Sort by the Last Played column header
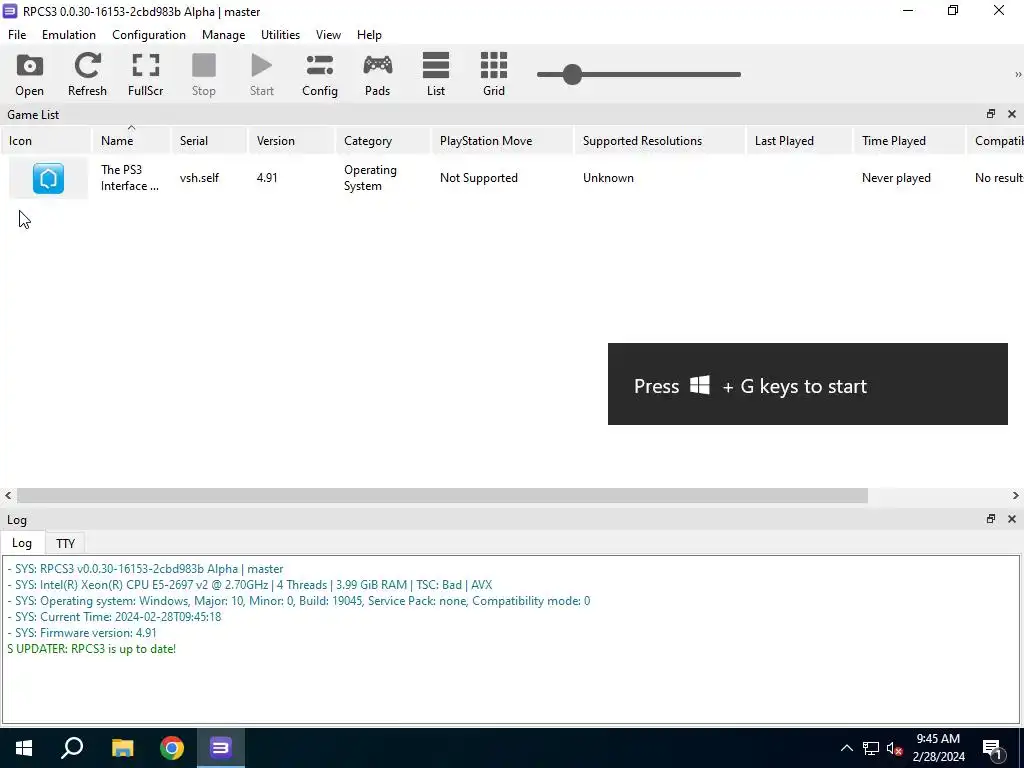The height and width of the screenshot is (768, 1024). (x=799, y=140)
